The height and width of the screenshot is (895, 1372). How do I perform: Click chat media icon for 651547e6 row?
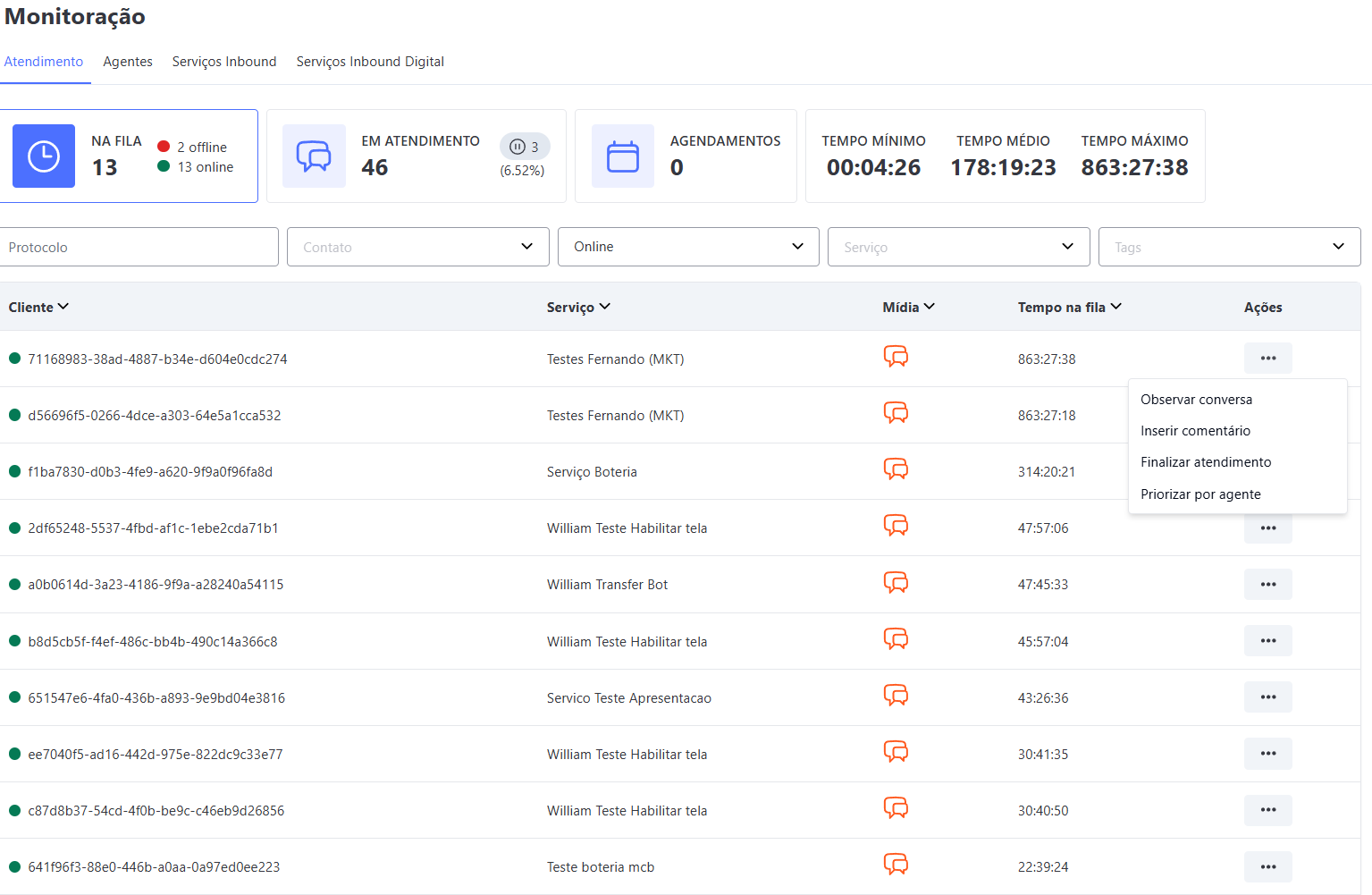[x=896, y=696]
